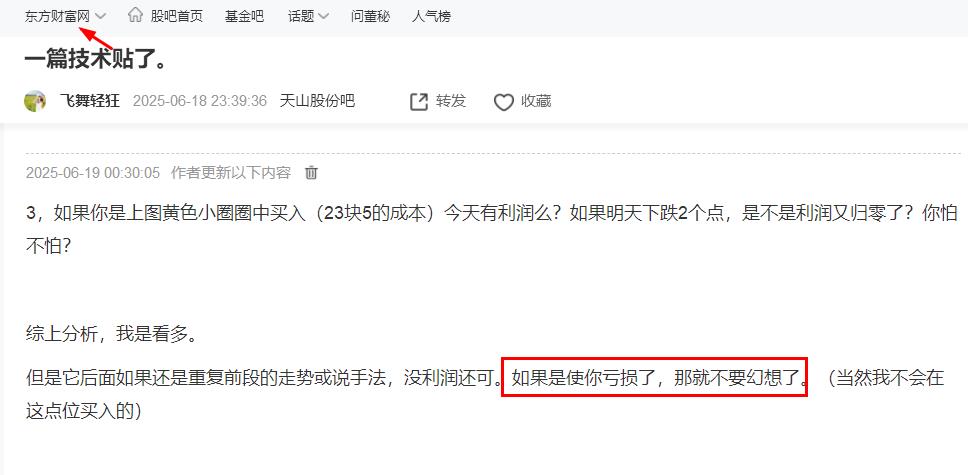Click the home icon beside 股吧首页
This screenshot has width=968, height=475.
[x=135, y=15]
